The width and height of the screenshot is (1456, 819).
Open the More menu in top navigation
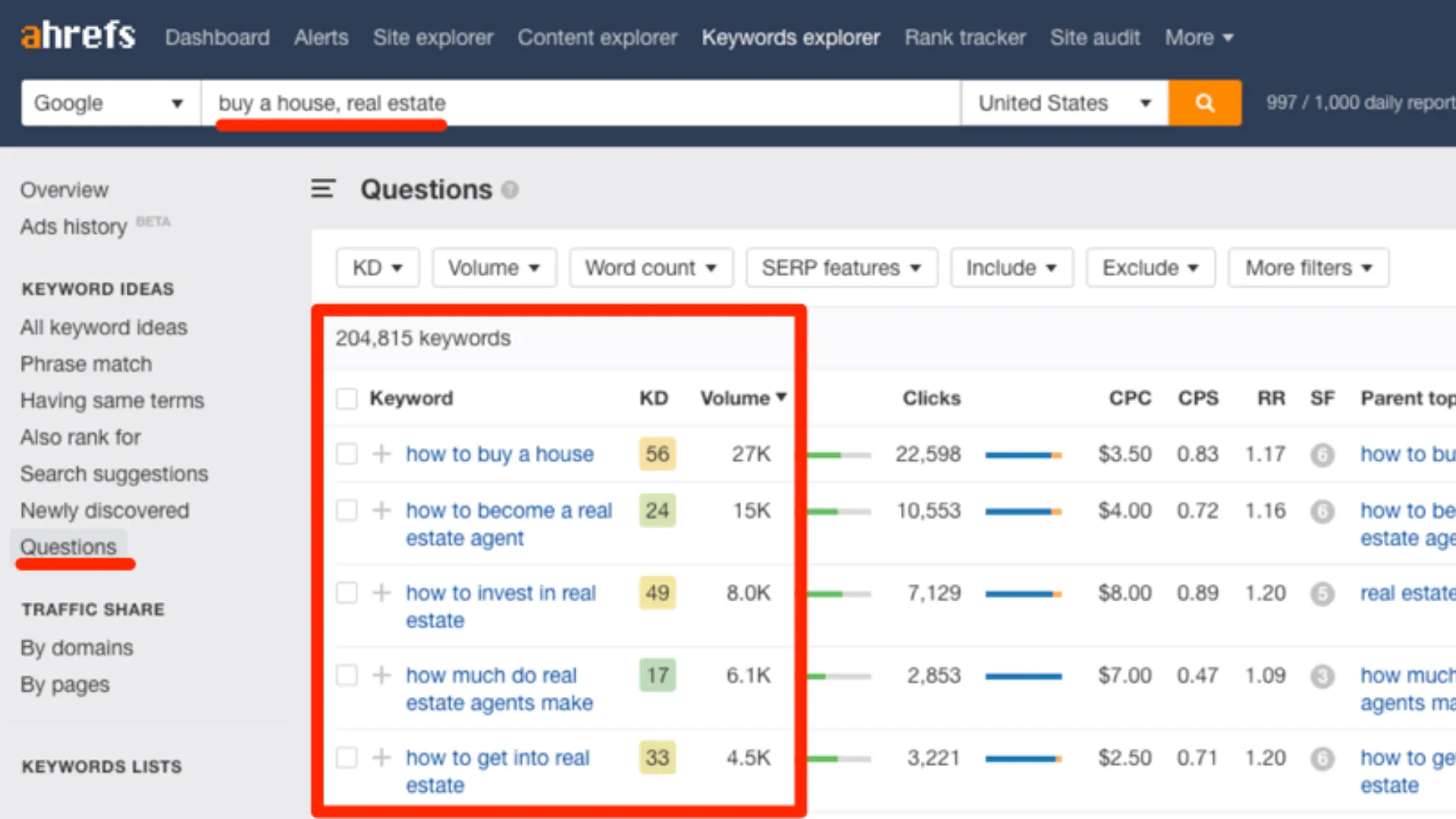[x=1200, y=37]
